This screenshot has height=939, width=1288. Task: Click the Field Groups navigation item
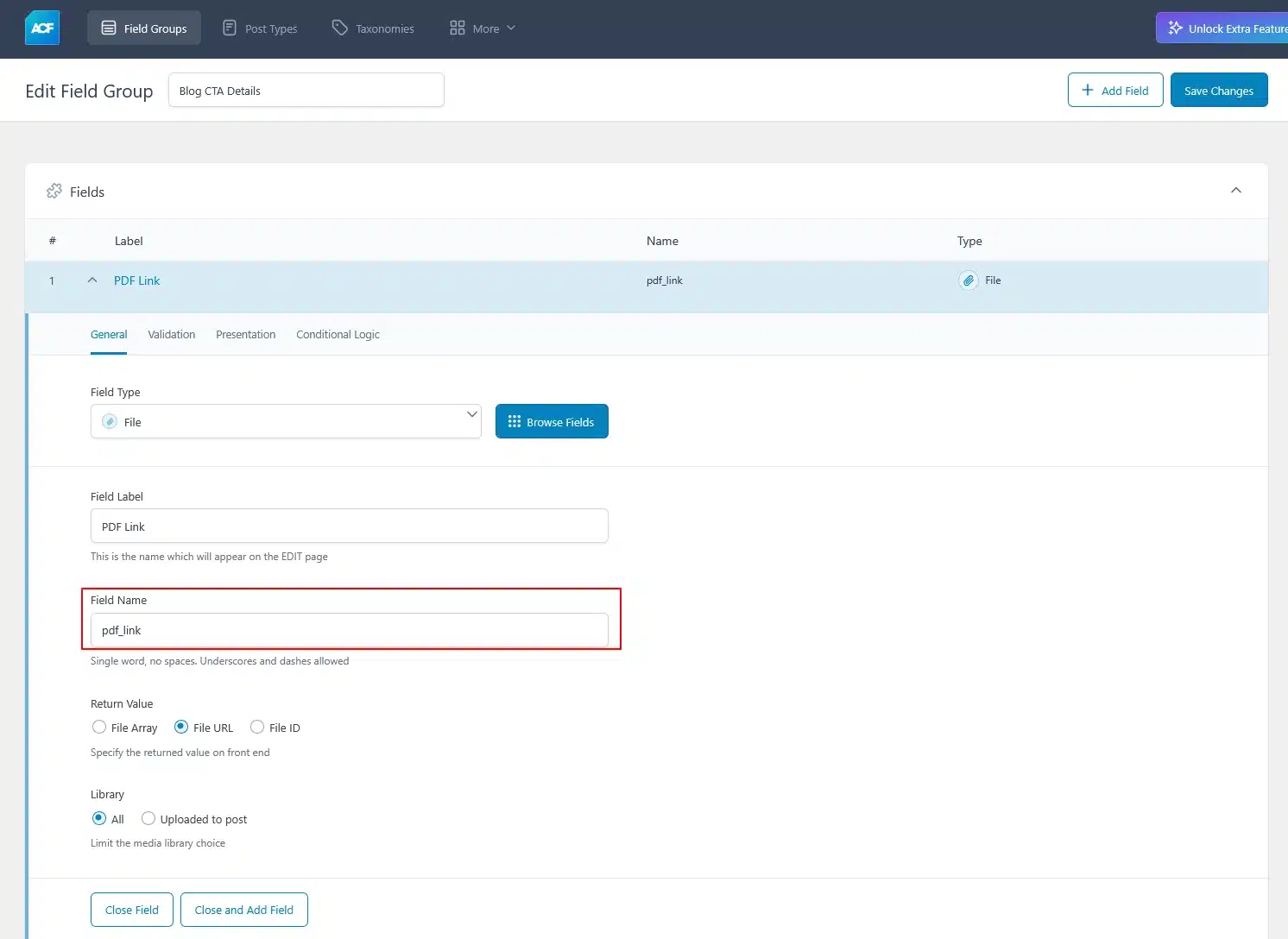pos(144,28)
